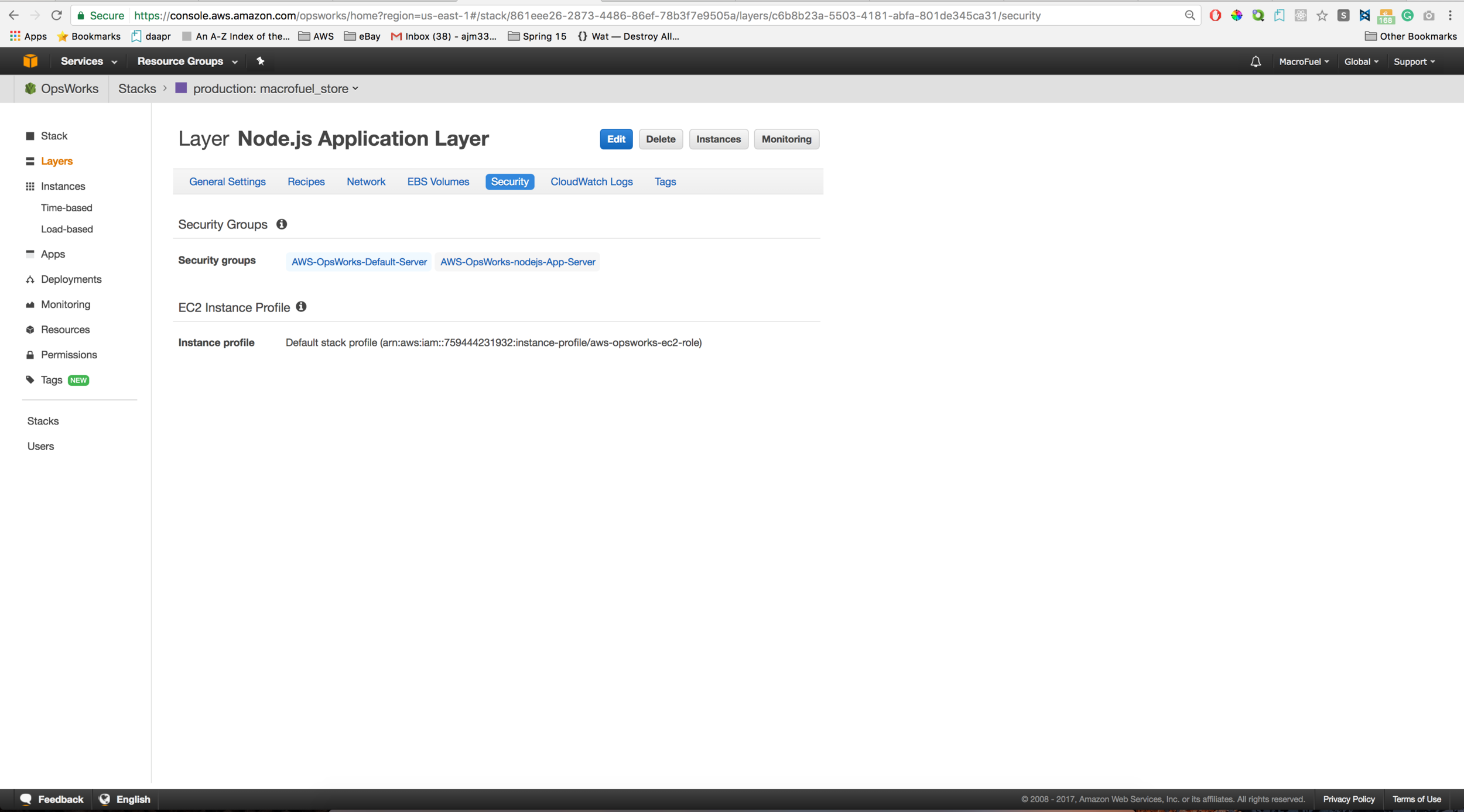Reload the page with refresh icon
The height and width of the screenshot is (812, 1464).
point(56,16)
